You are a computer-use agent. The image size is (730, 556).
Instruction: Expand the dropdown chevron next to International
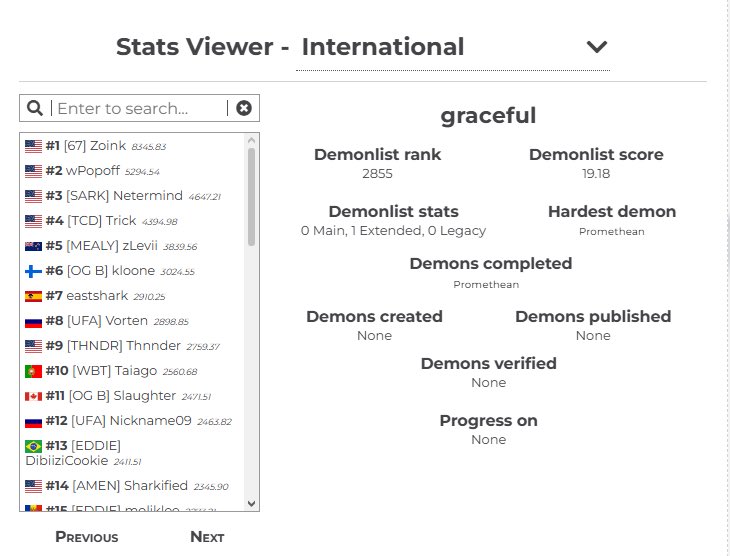point(596,47)
